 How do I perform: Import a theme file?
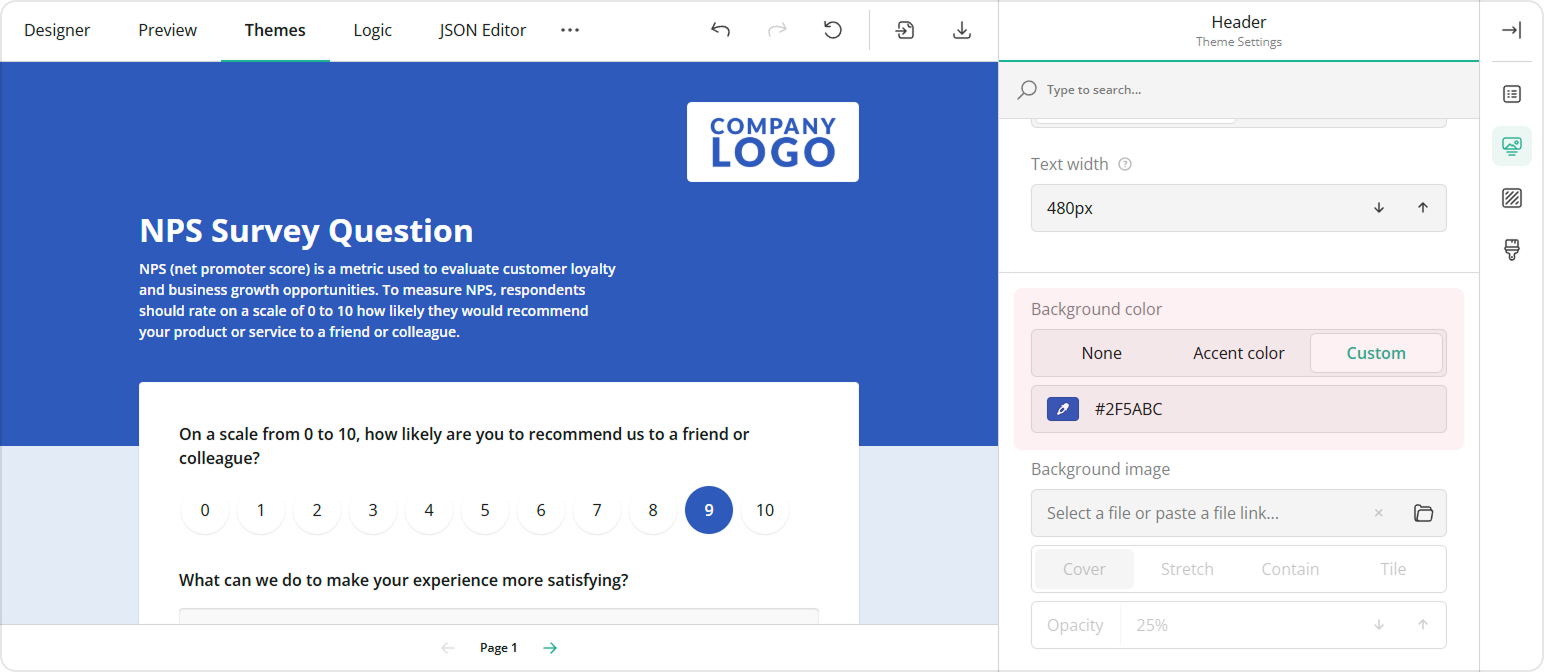tap(904, 30)
